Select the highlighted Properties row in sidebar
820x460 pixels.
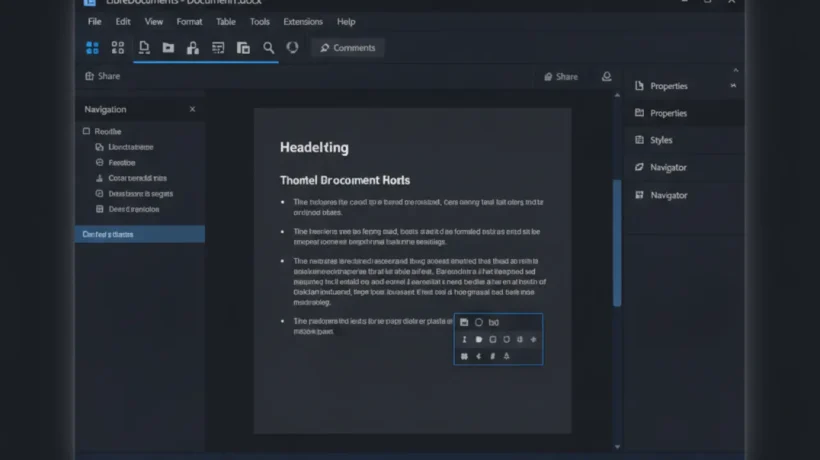(684, 113)
